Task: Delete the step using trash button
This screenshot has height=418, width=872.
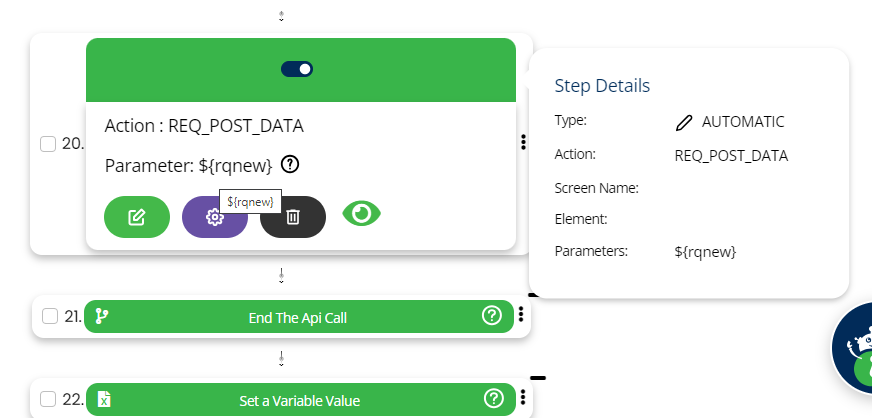Action: pyautogui.click(x=293, y=217)
